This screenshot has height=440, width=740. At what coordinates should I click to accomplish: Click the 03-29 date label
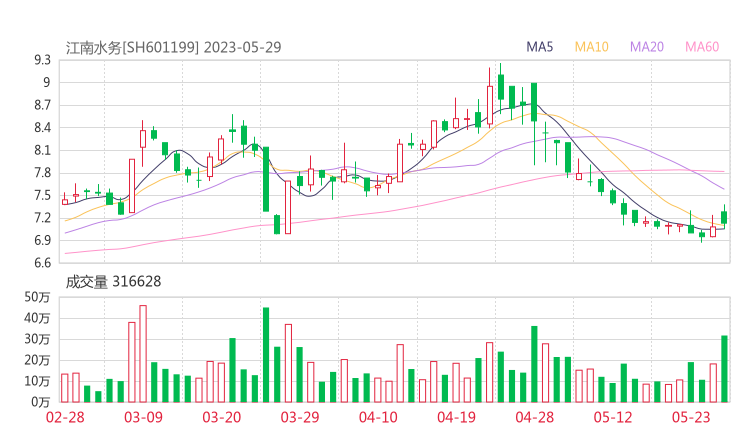pos(300,417)
